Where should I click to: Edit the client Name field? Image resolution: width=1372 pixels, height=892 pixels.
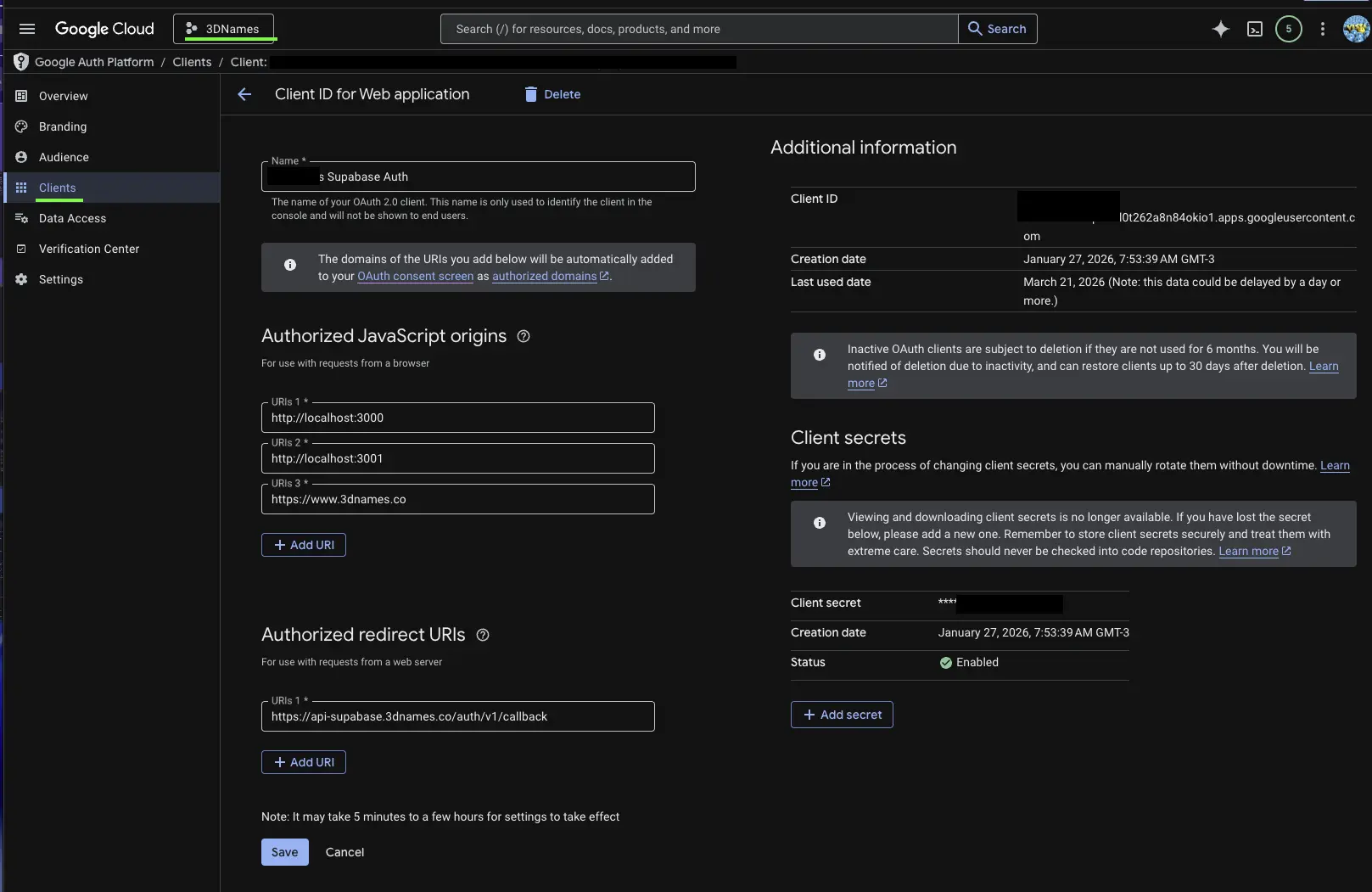[x=479, y=177]
